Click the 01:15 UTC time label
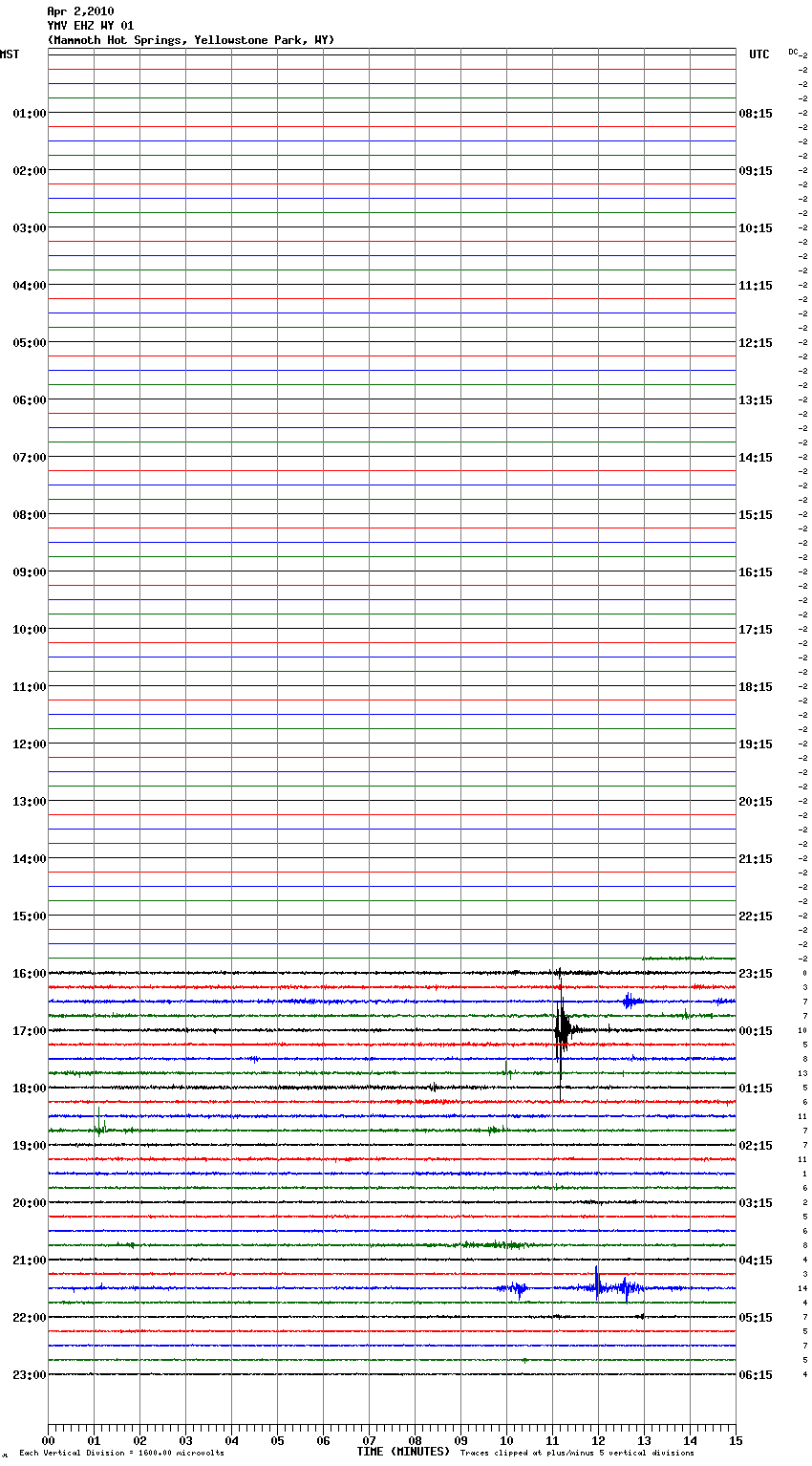 pyautogui.click(x=756, y=1089)
